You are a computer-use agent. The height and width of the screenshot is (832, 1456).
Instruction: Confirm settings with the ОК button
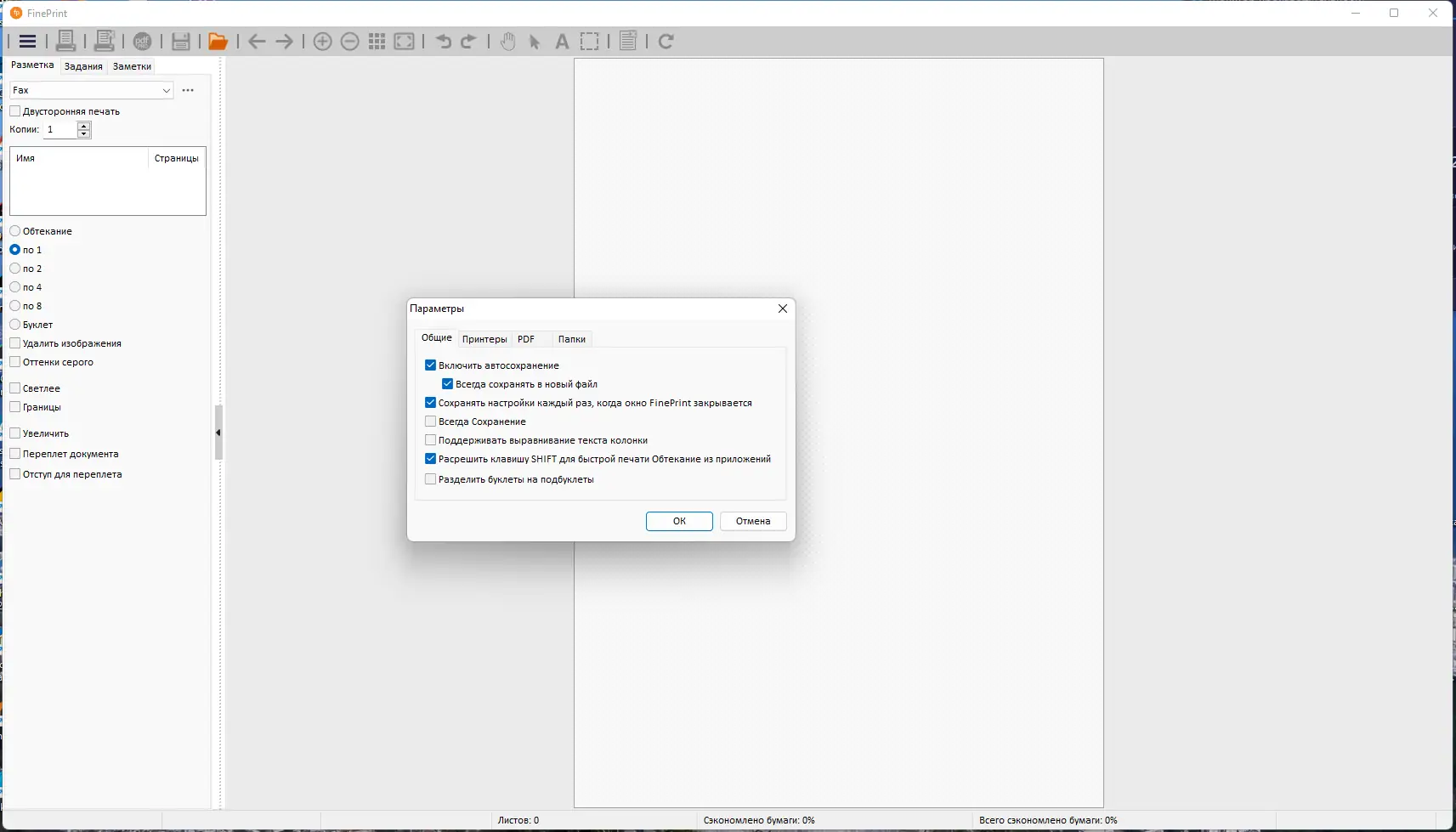(x=679, y=521)
